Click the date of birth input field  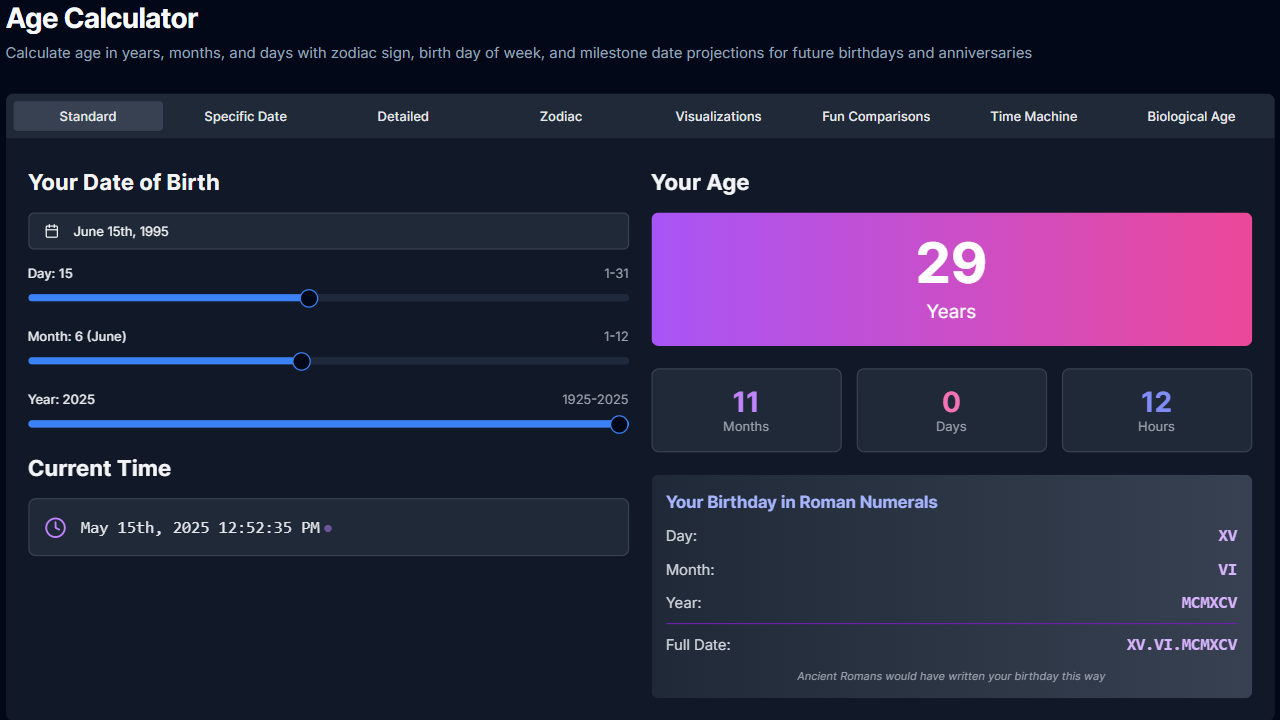(x=328, y=230)
